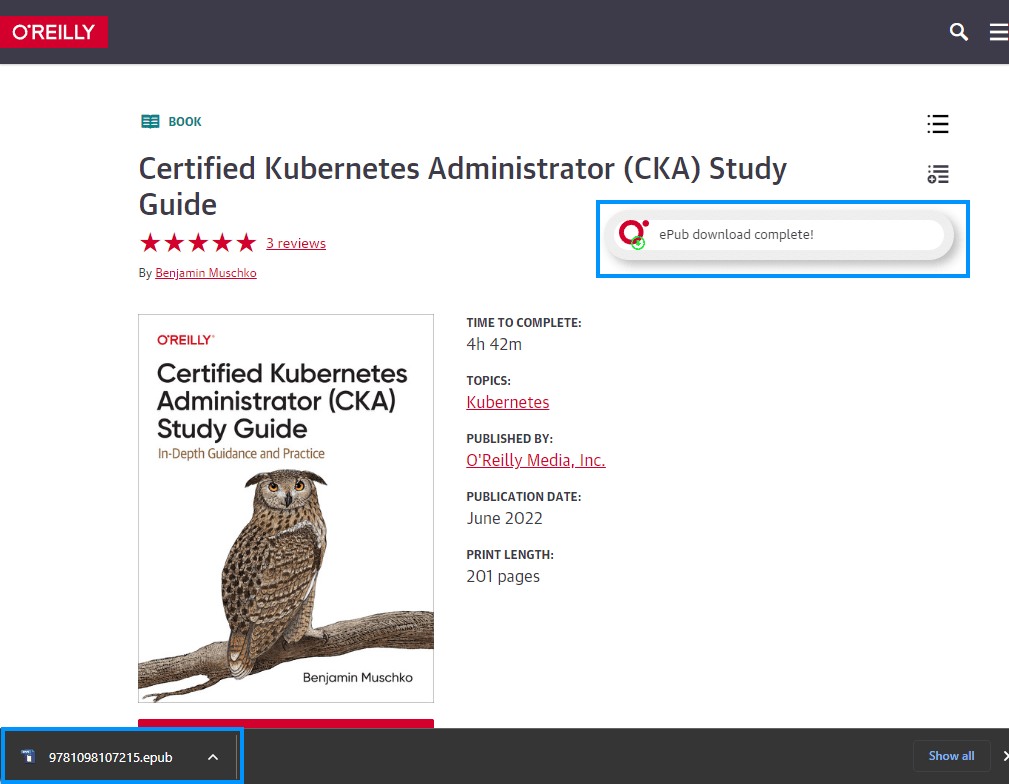Open the search magnifier icon
Viewport: 1009px width, 784px height.
tap(958, 32)
